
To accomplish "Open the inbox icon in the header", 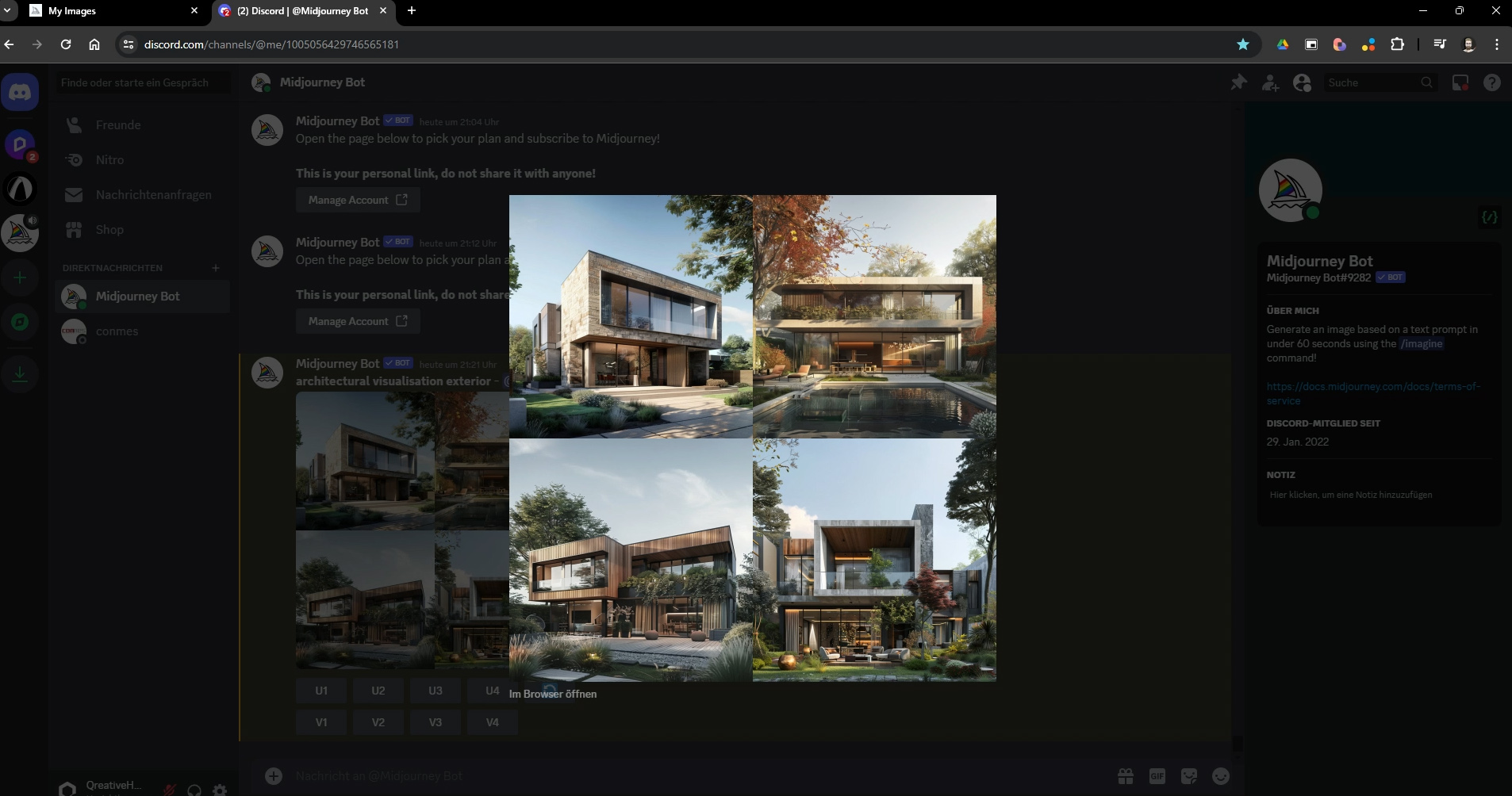I will 1460,82.
